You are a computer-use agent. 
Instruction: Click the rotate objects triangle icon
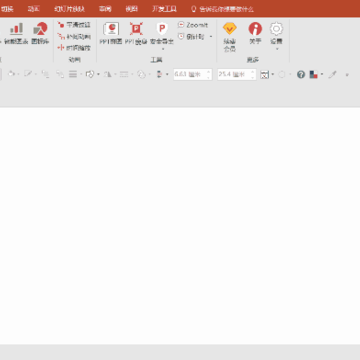point(108,74)
